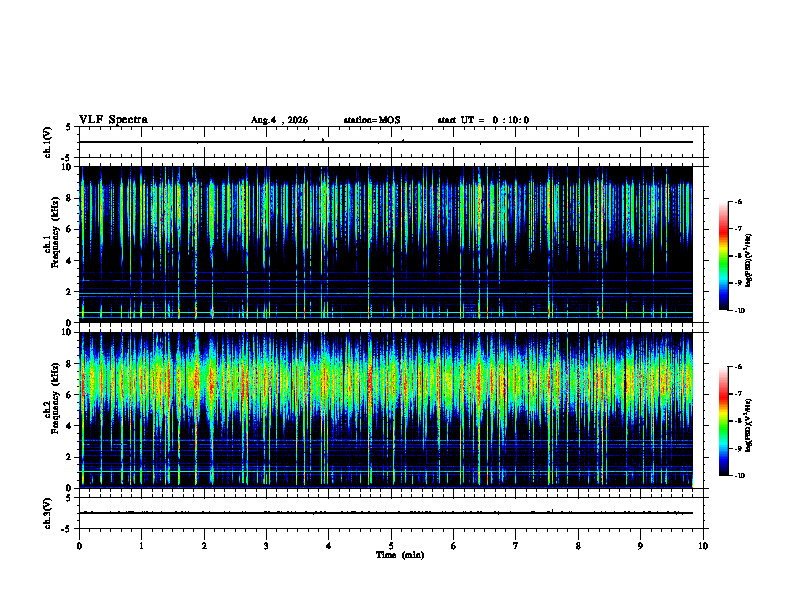Image resolution: width=792 pixels, height=612 pixels.
Task: Click the ch.3 voltage waveform strip
Action: [x=391, y=513]
